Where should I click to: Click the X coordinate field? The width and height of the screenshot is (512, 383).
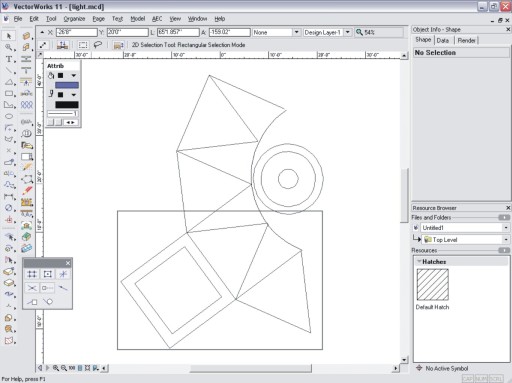[76, 32]
